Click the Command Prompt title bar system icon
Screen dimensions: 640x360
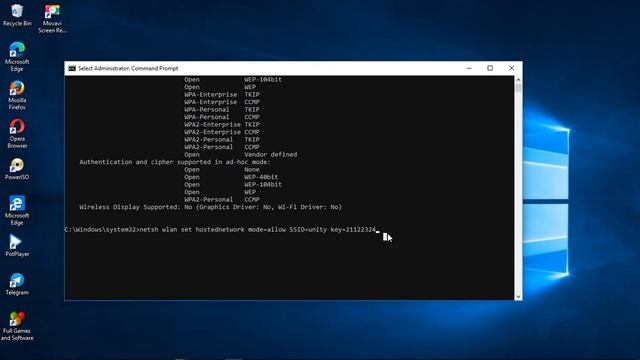pyautogui.click(x=72, y=69)
